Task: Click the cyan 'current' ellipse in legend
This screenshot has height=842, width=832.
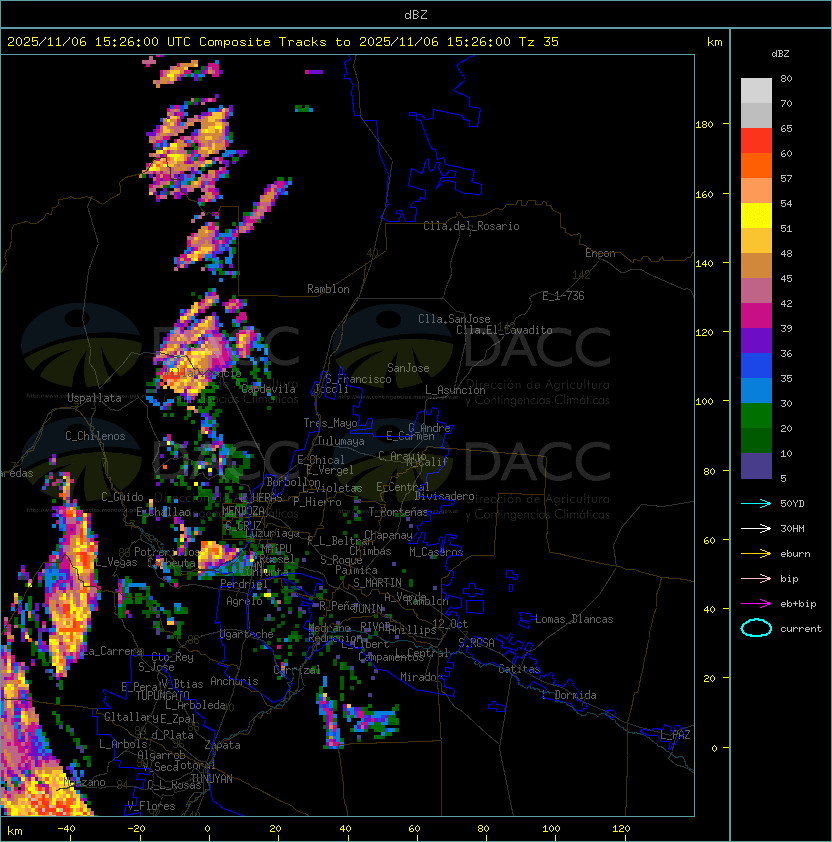Action: pyautogui.click(x=756, y=628)
